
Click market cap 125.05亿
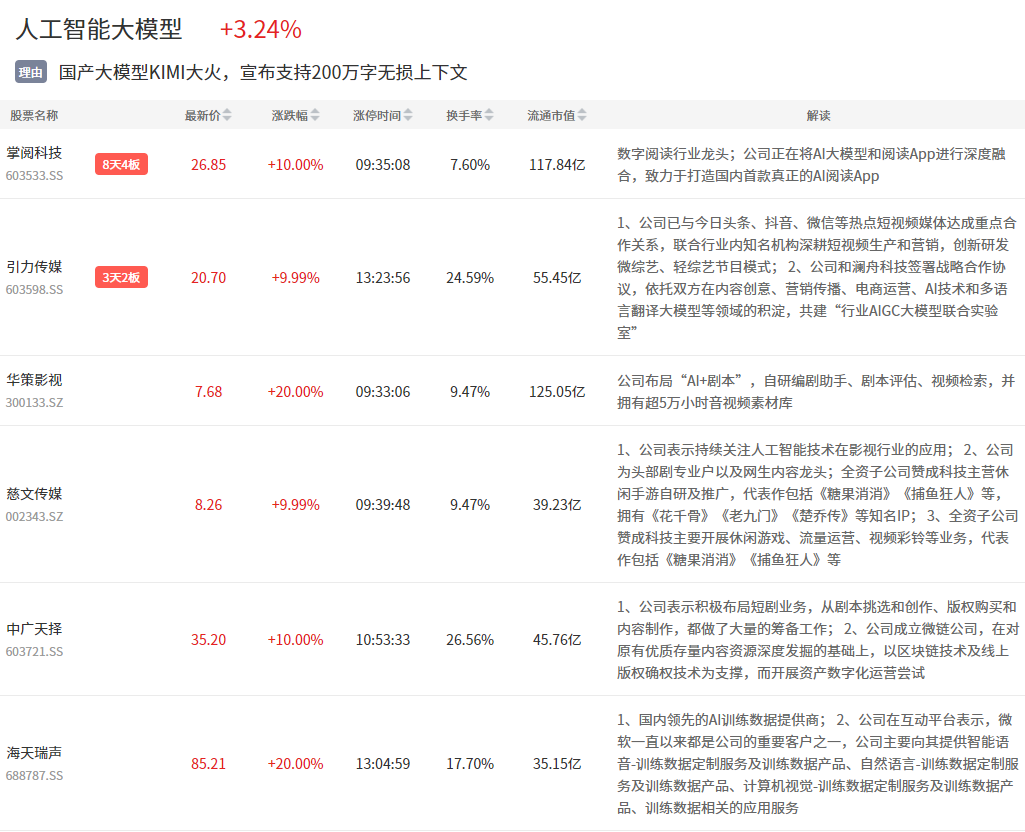point(557,391)
